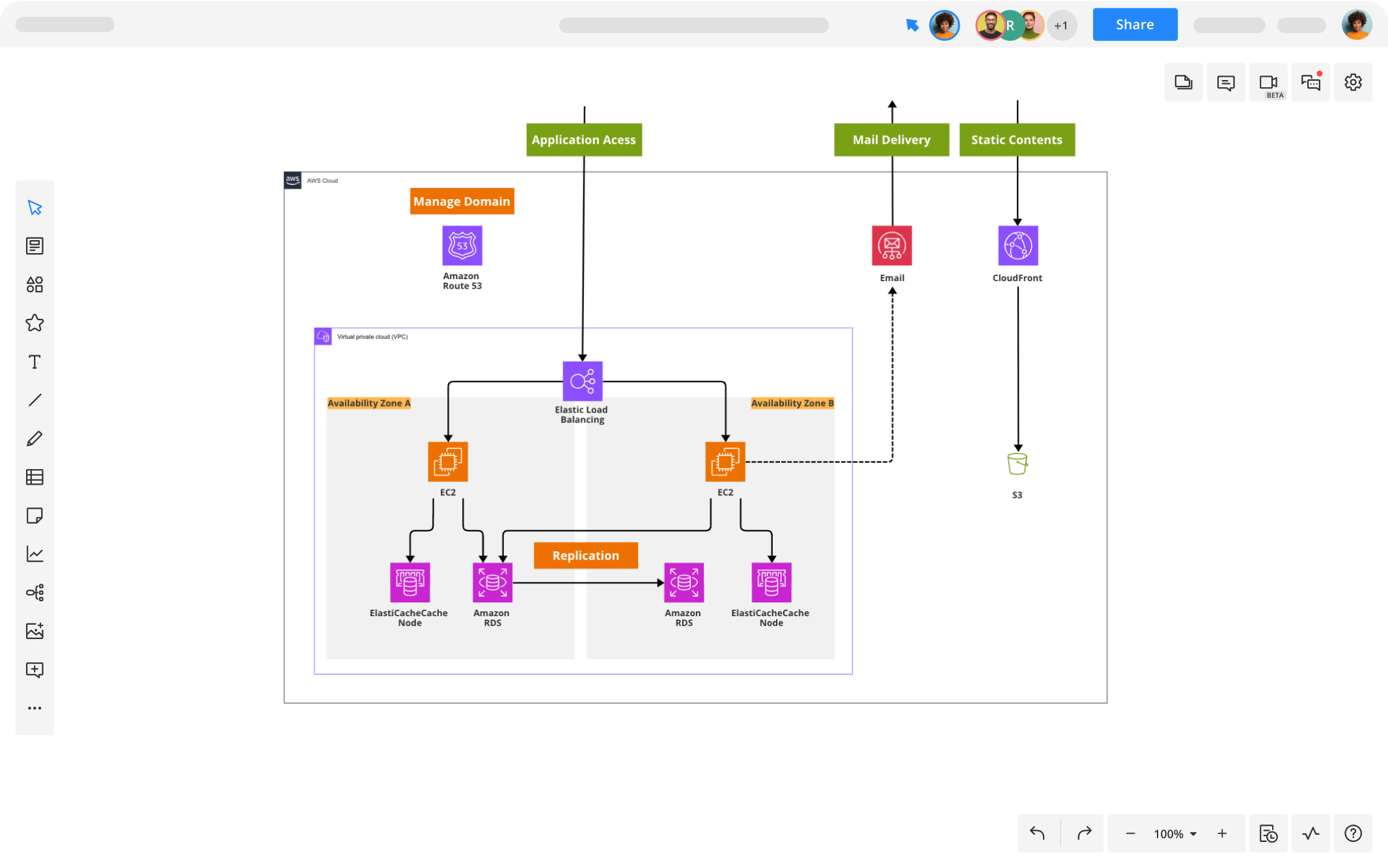Select the Sticky Note tool
1388x868 pixels.
point(35,516)
